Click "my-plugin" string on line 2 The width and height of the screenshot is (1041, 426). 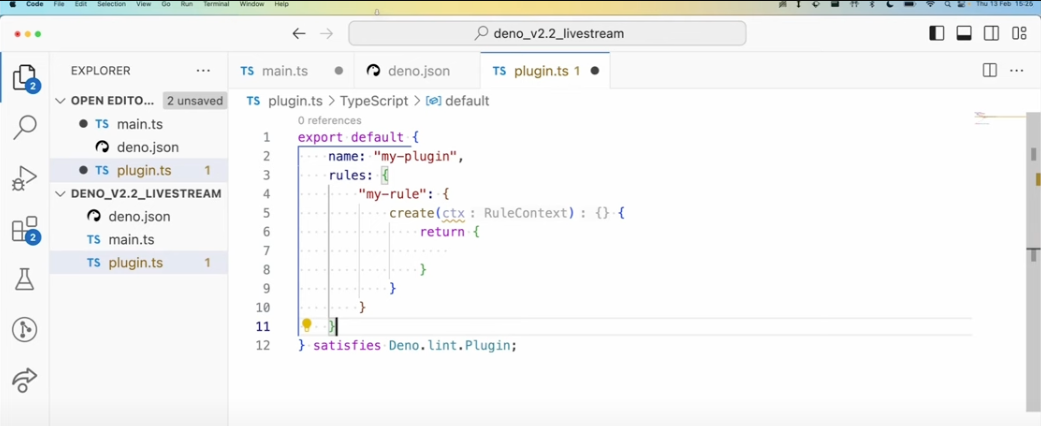416,157
